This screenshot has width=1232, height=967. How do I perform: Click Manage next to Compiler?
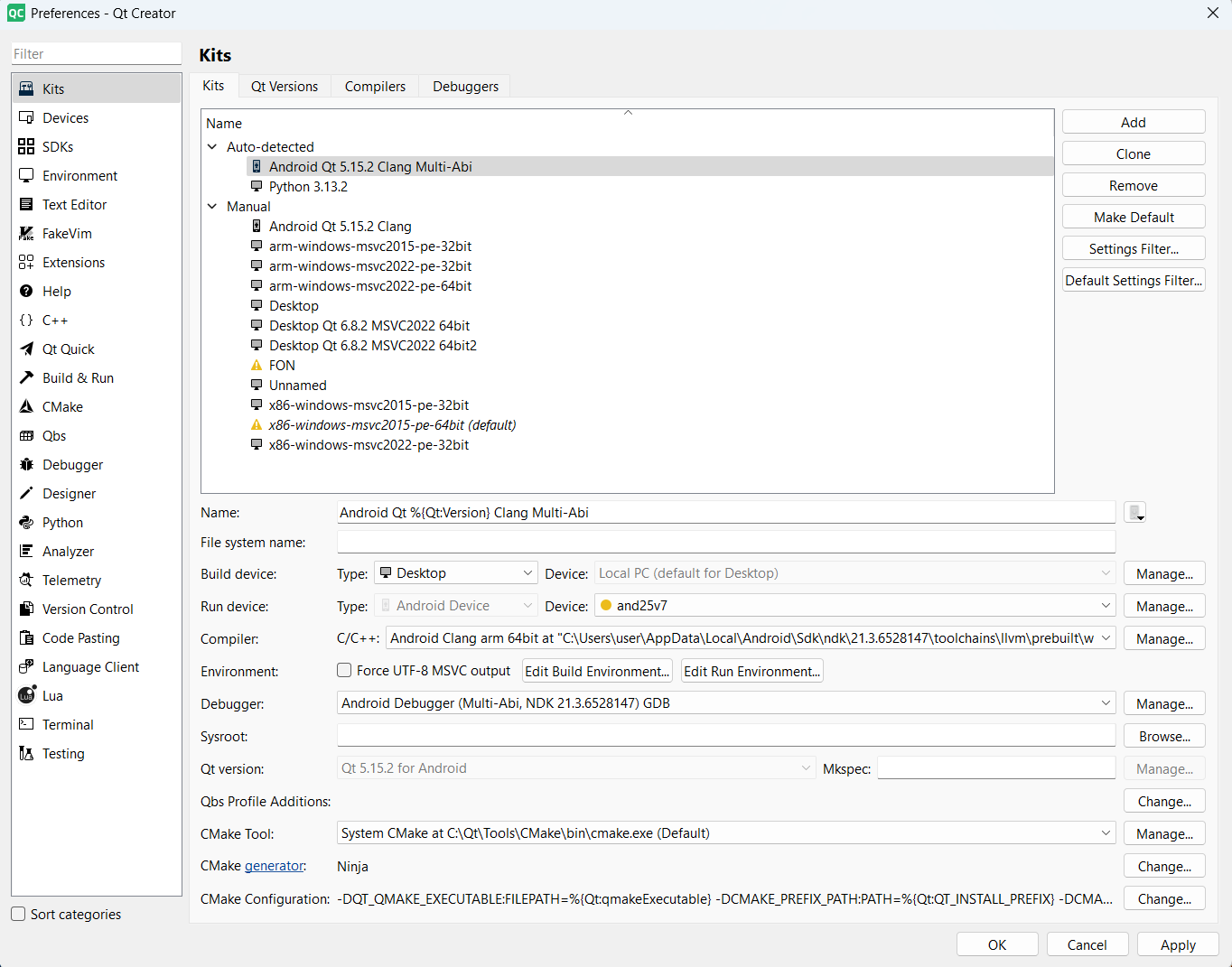click(1164, 638)
